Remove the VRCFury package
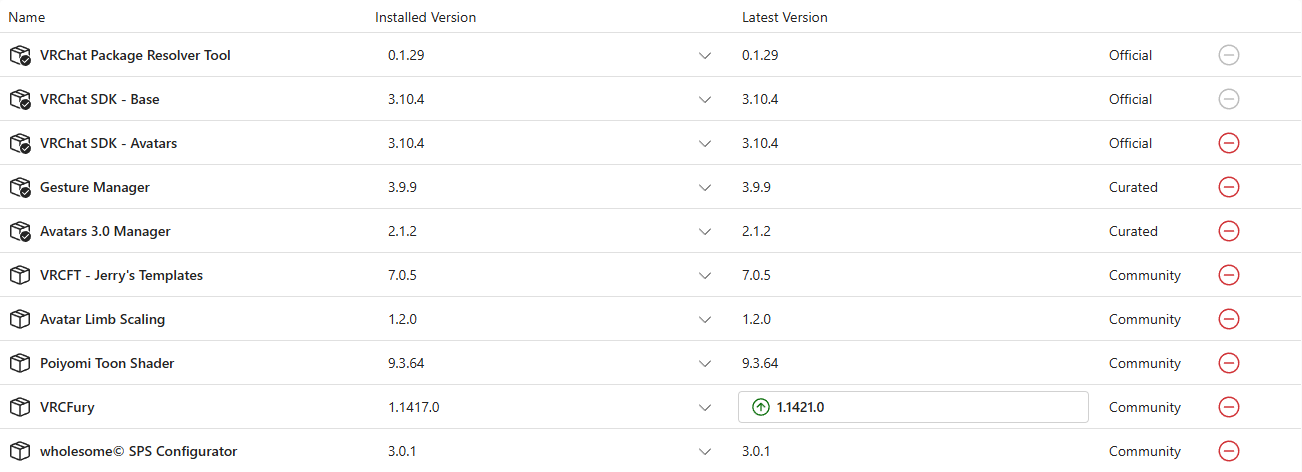 click(x=1229, y=407)
